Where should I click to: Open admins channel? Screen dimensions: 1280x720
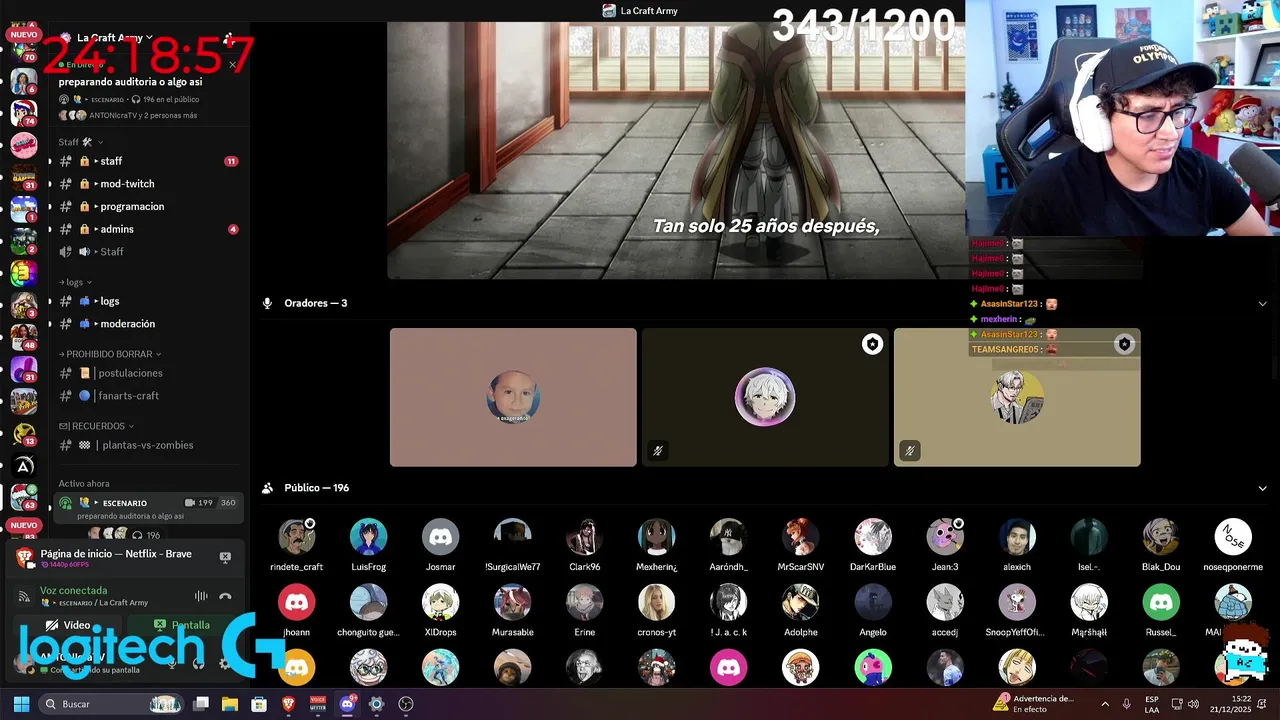point(147,229)
